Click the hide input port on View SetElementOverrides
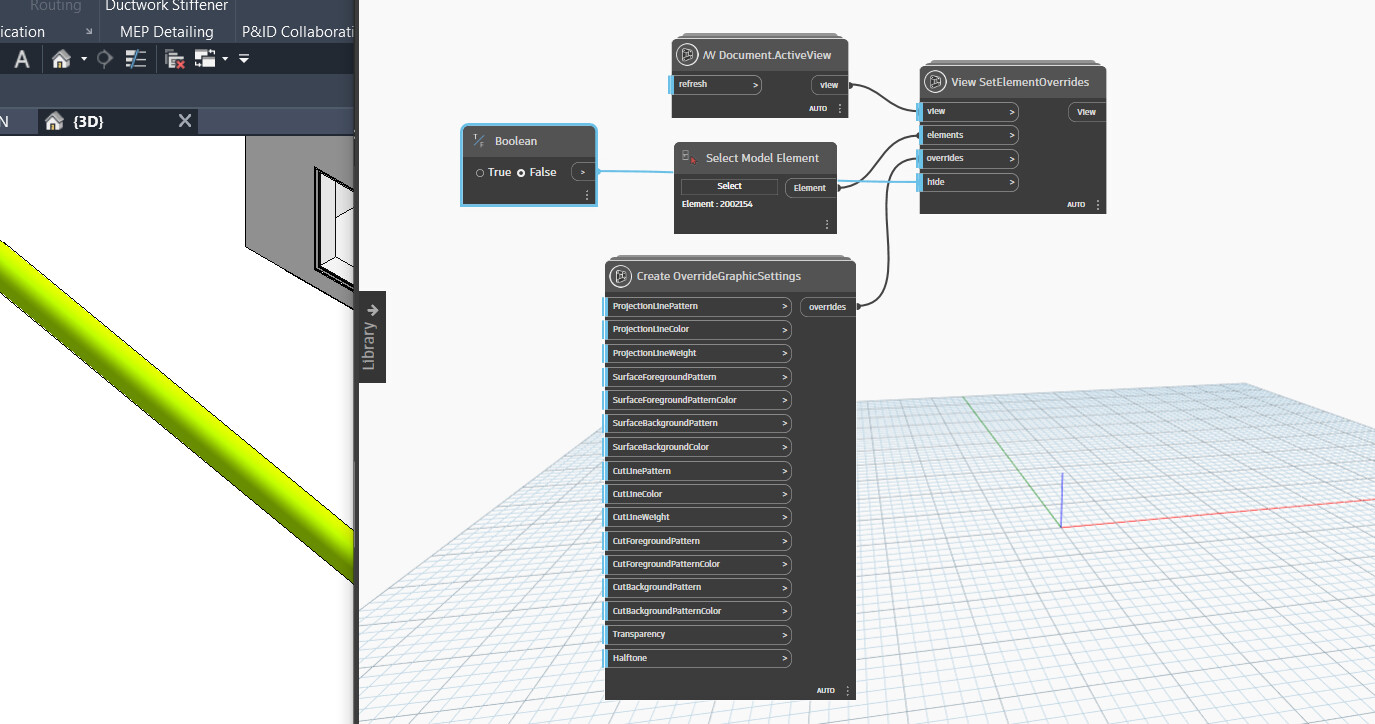This screenshot has height=724, width=1375. point(967,181)
